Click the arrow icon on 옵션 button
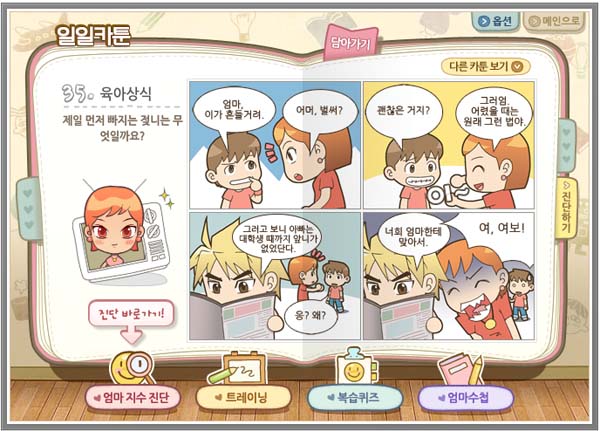This screenshot has width=600, height=431. tap(484, 21)
